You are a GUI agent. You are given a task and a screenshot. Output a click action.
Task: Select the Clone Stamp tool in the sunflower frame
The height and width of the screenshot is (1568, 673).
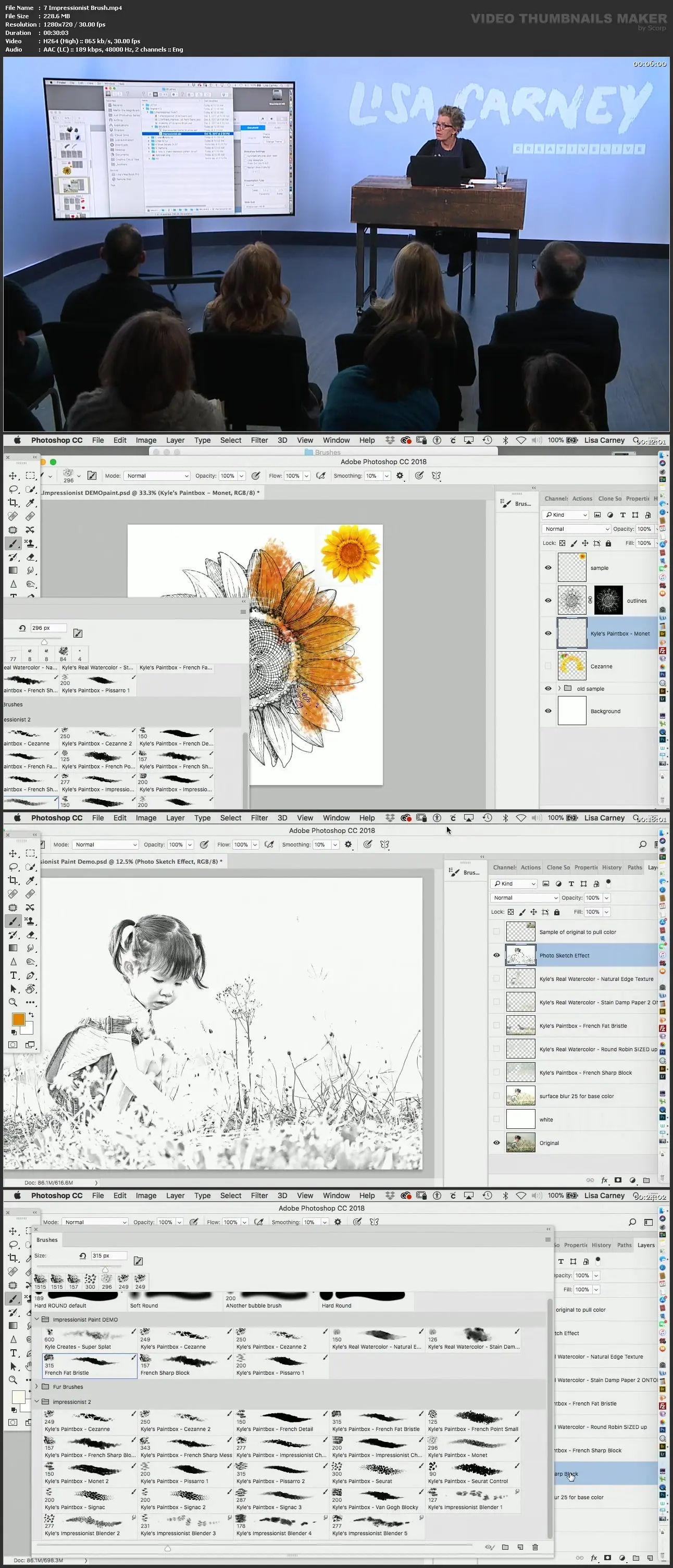point(30,543)
